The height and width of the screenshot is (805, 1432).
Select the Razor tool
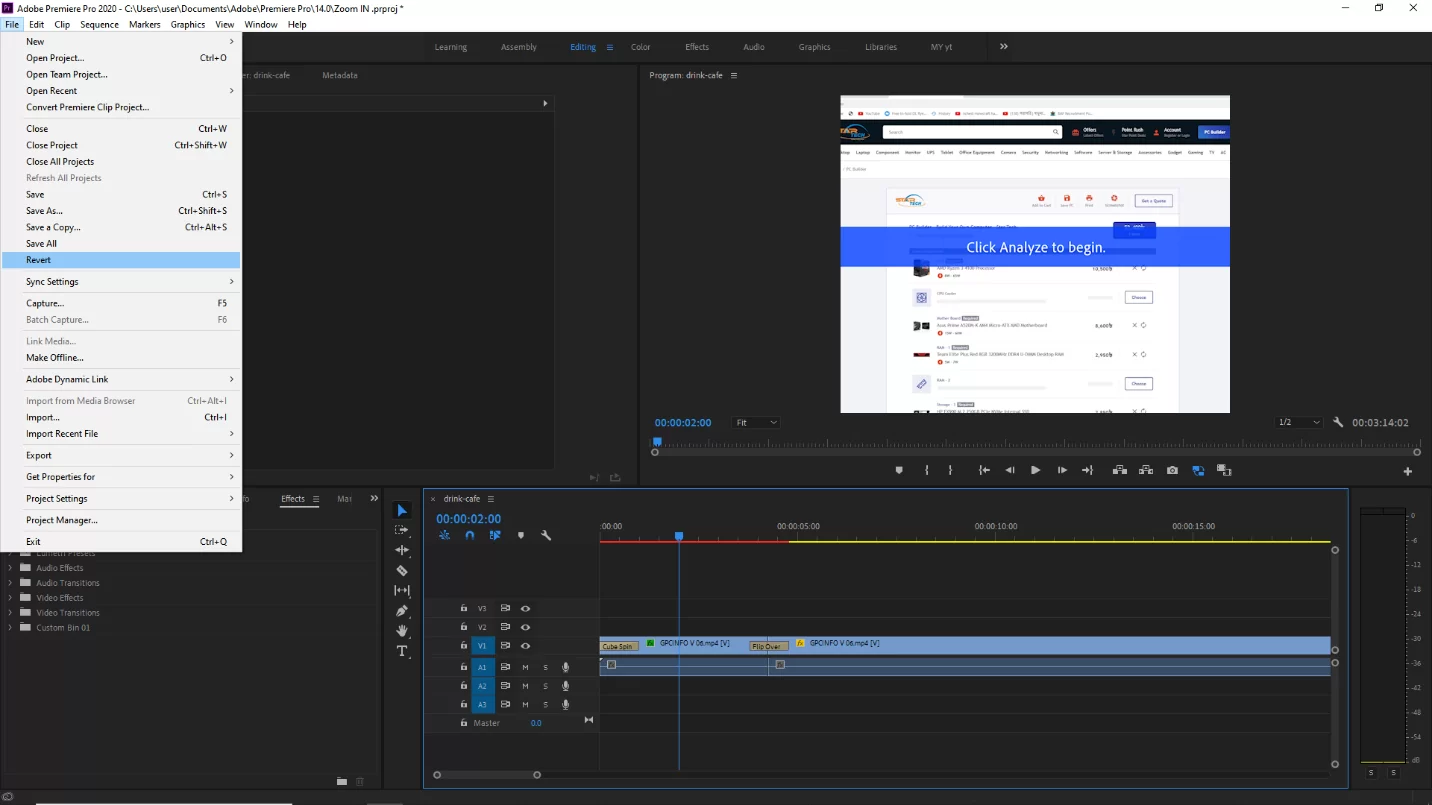point(402,570)
